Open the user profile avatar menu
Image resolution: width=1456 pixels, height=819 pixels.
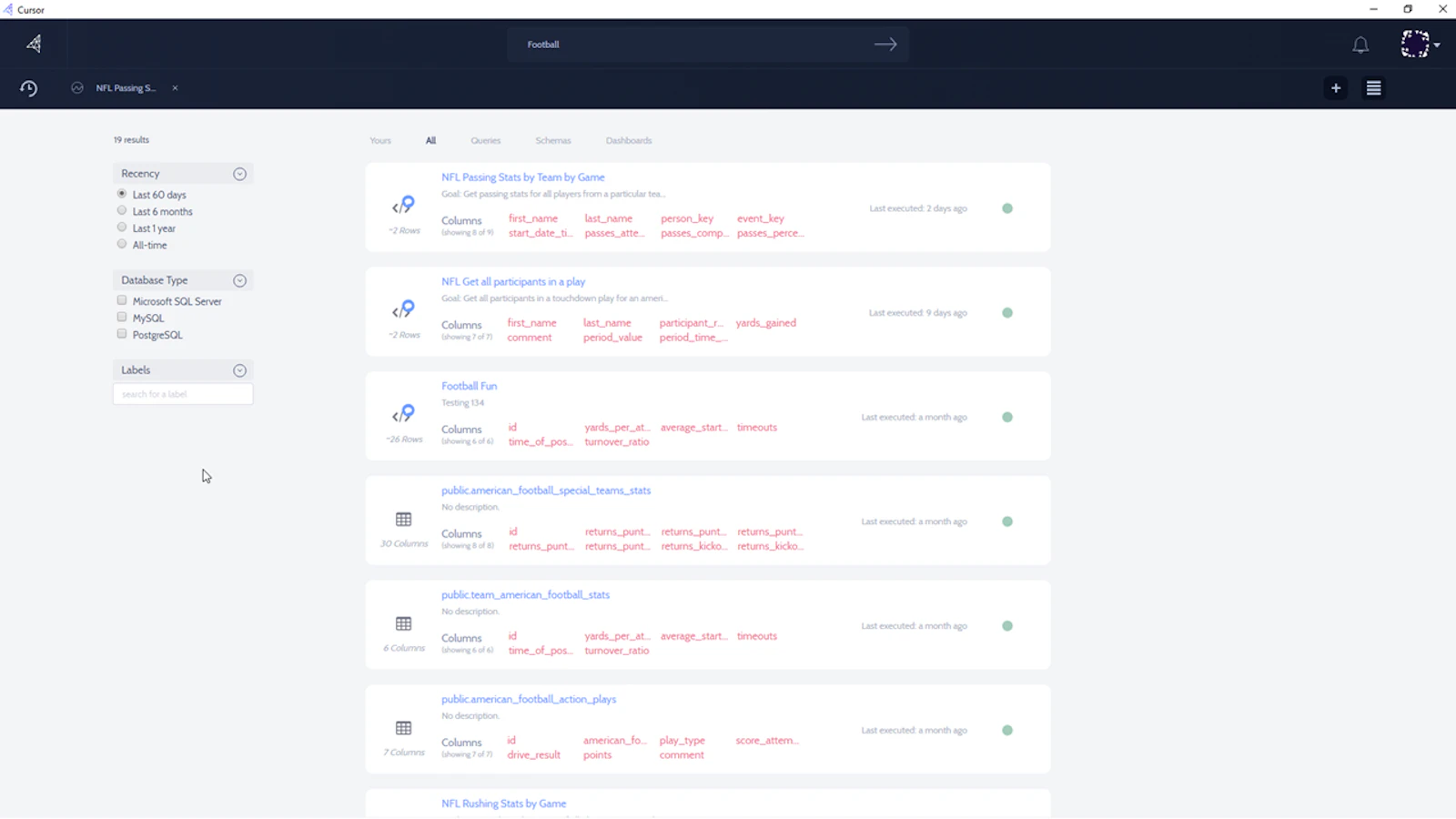(1415, 44)
